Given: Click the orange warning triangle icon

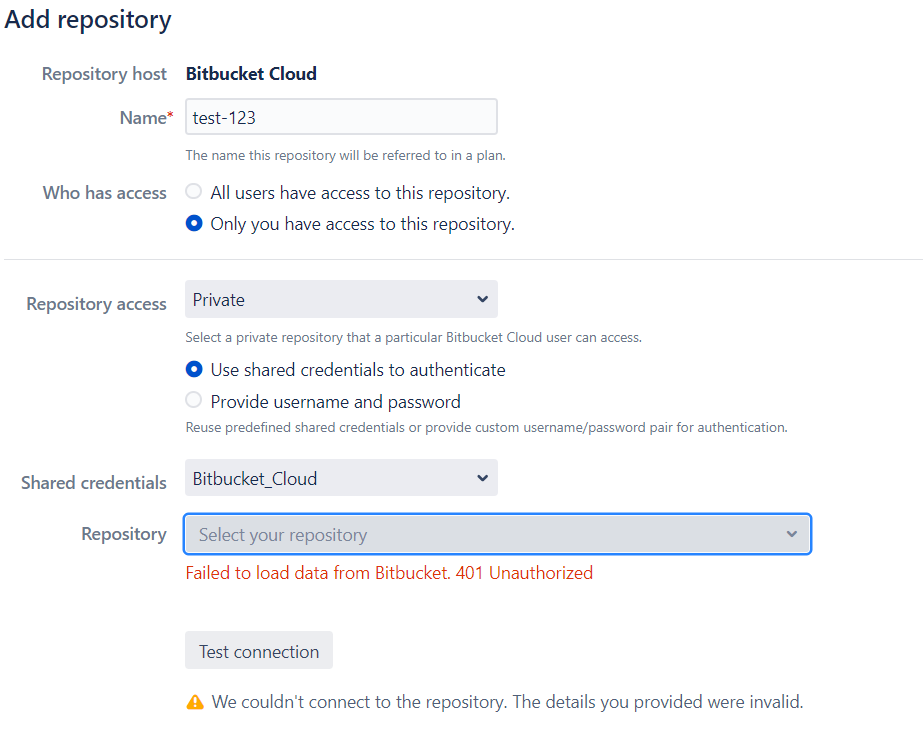Looking at the screenshot, I should (195, 702).
